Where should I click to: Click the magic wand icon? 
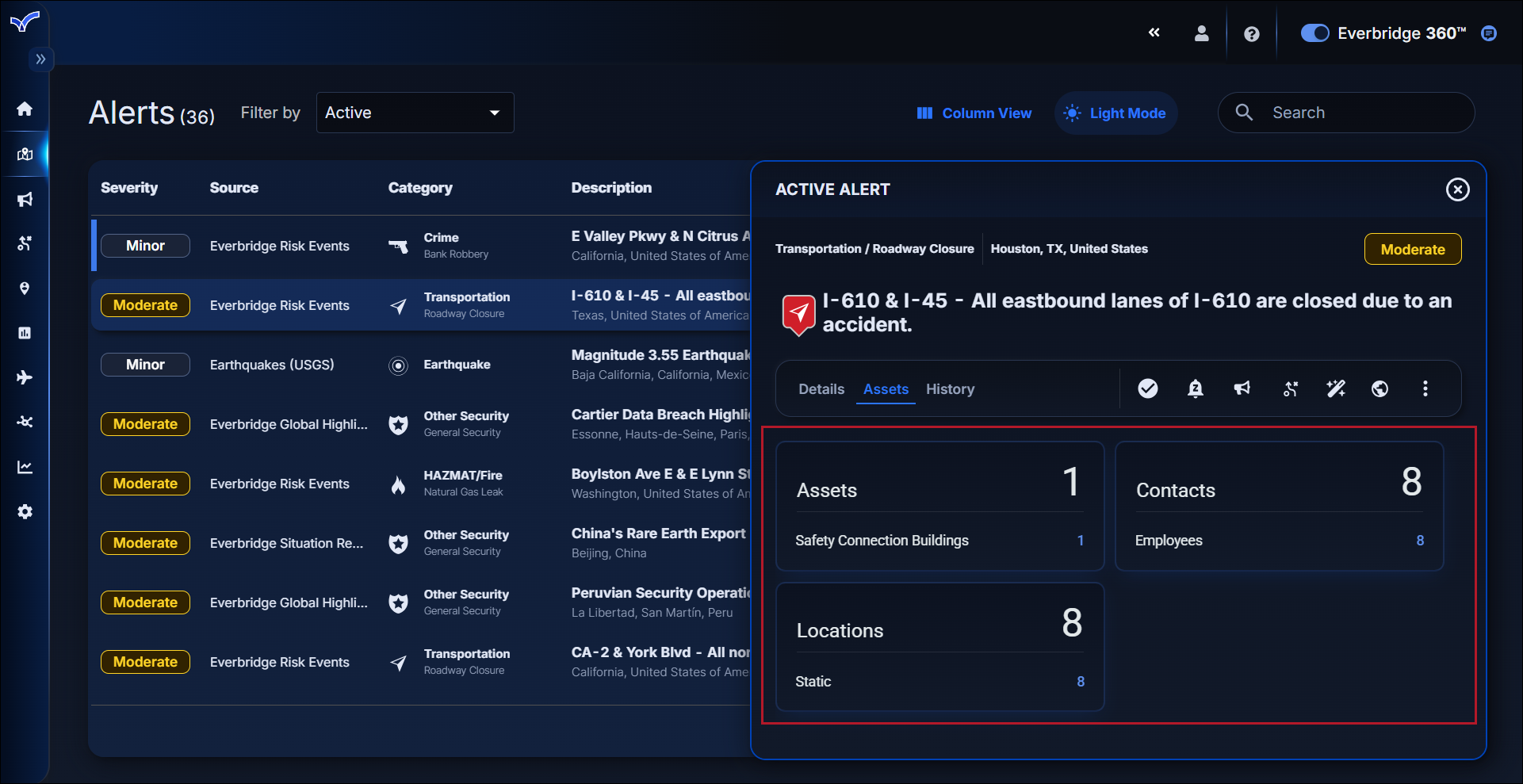(1336, 388)
